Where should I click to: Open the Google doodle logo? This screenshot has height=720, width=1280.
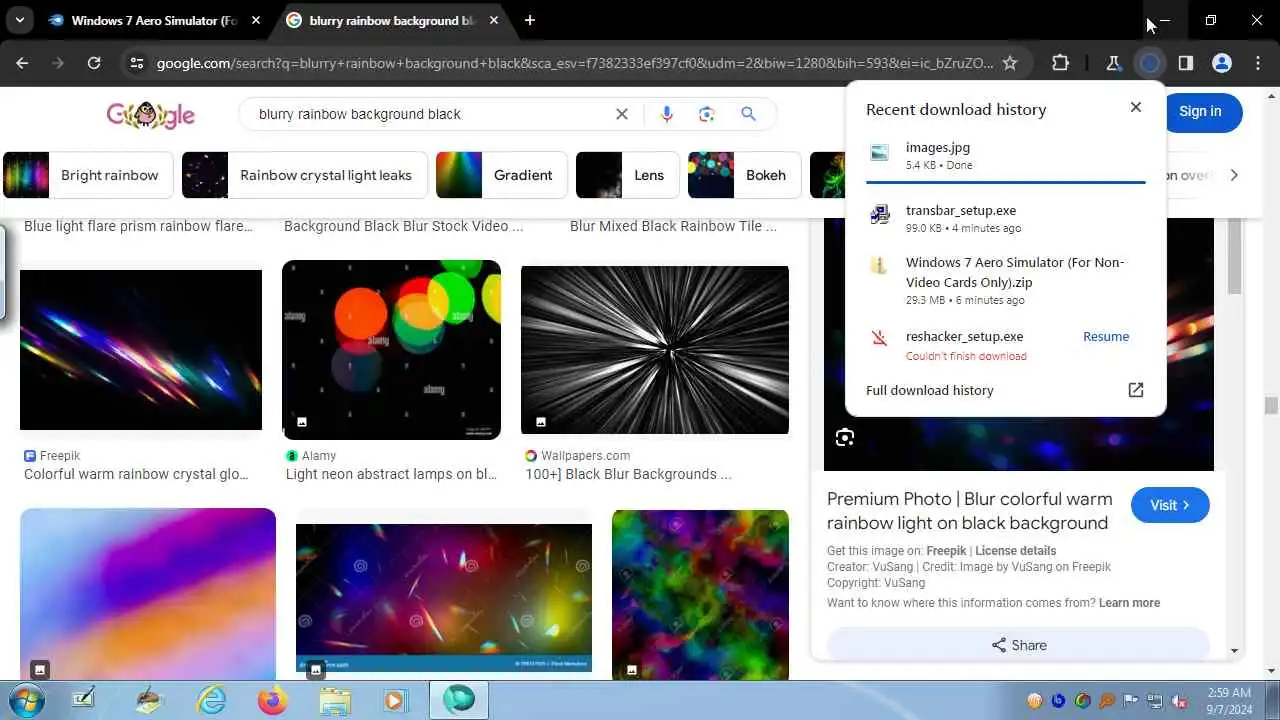pyautogui.click(x=151, y=114)
